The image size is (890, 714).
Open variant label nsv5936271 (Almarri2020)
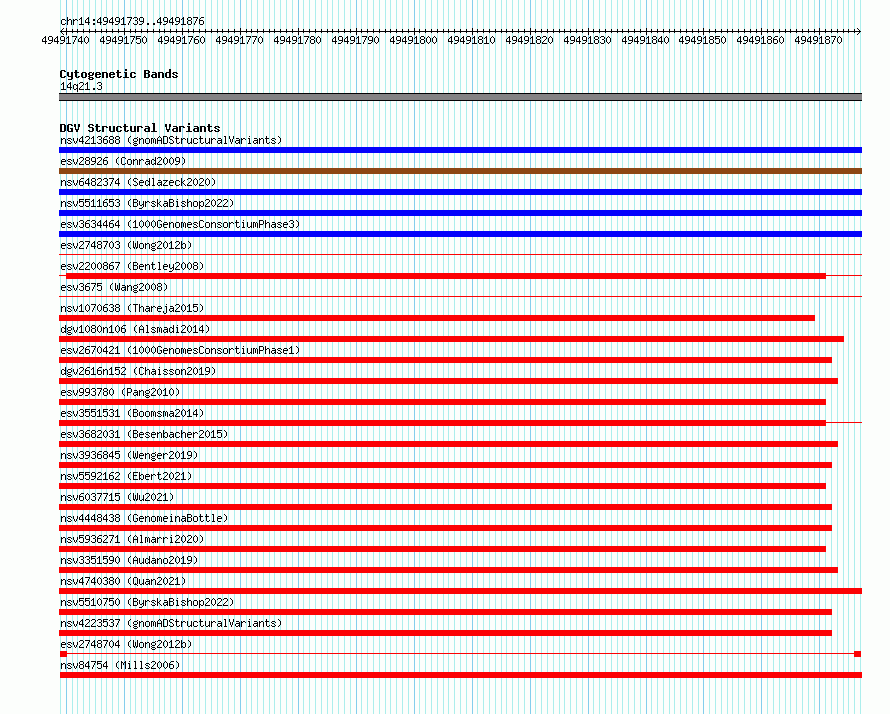pos(132,539)
